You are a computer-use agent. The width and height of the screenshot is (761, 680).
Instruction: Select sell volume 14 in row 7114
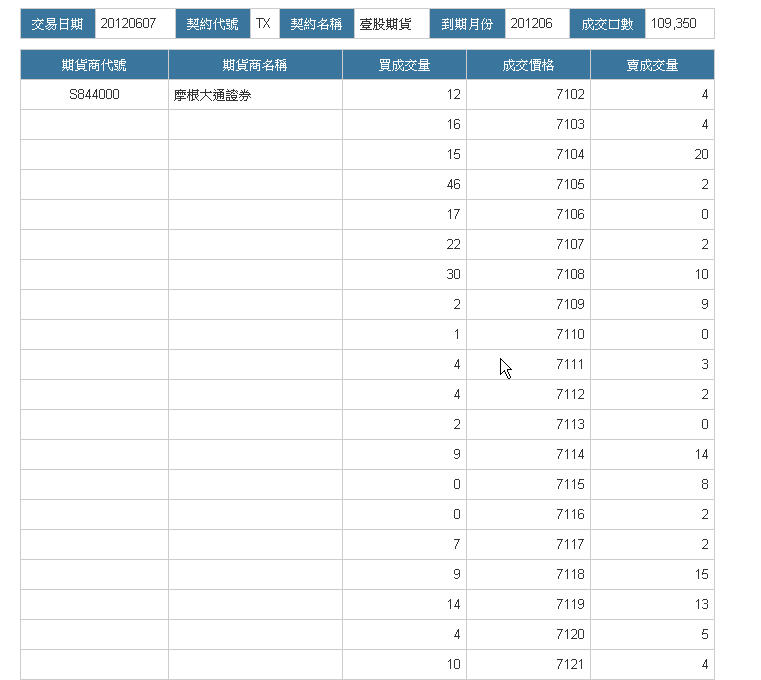[701, 454]
